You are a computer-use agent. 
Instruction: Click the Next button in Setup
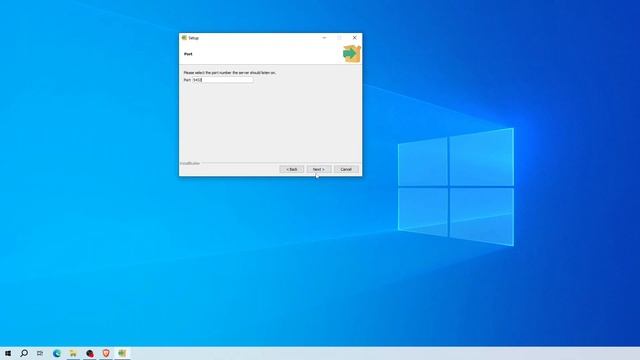(319, 169)
